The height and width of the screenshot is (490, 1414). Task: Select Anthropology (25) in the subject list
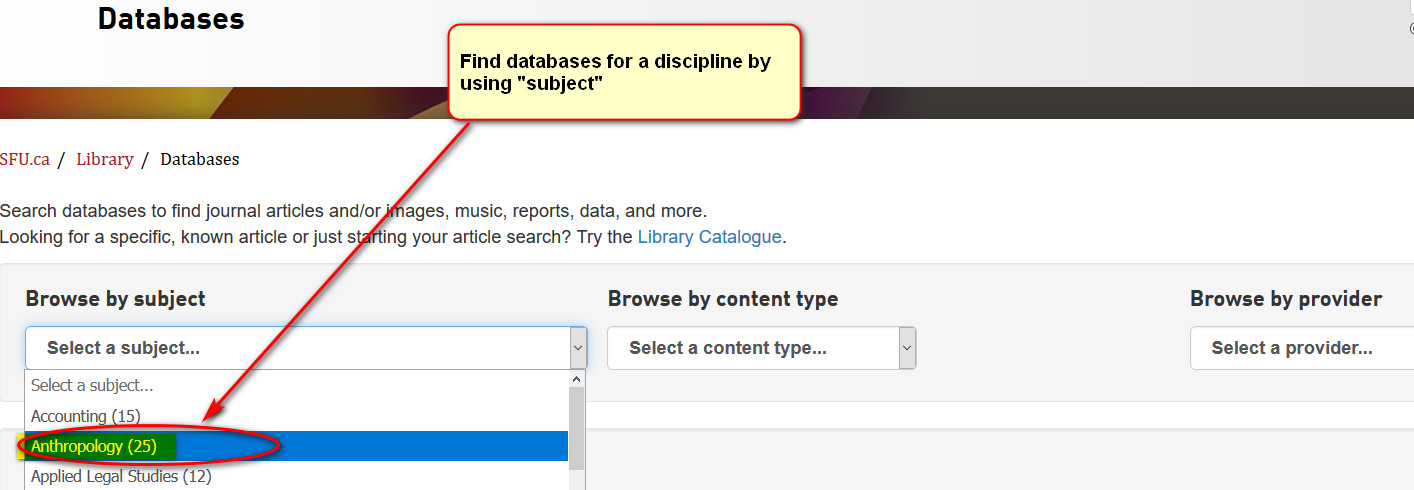(x=297, y=446)
